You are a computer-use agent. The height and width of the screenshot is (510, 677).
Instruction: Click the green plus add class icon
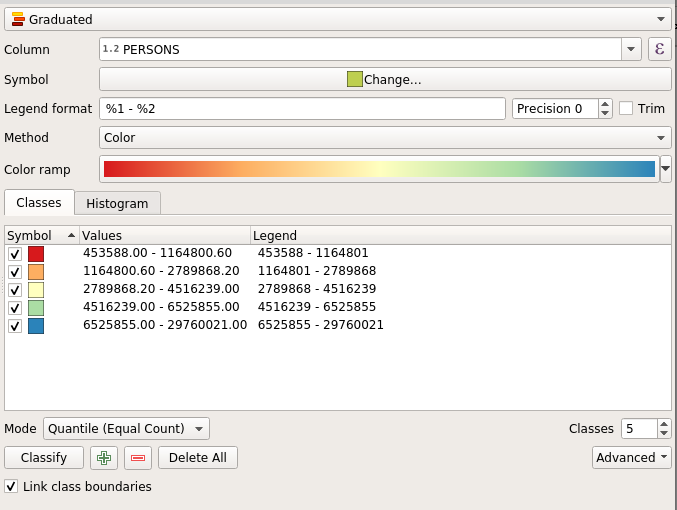pos(104,458)
